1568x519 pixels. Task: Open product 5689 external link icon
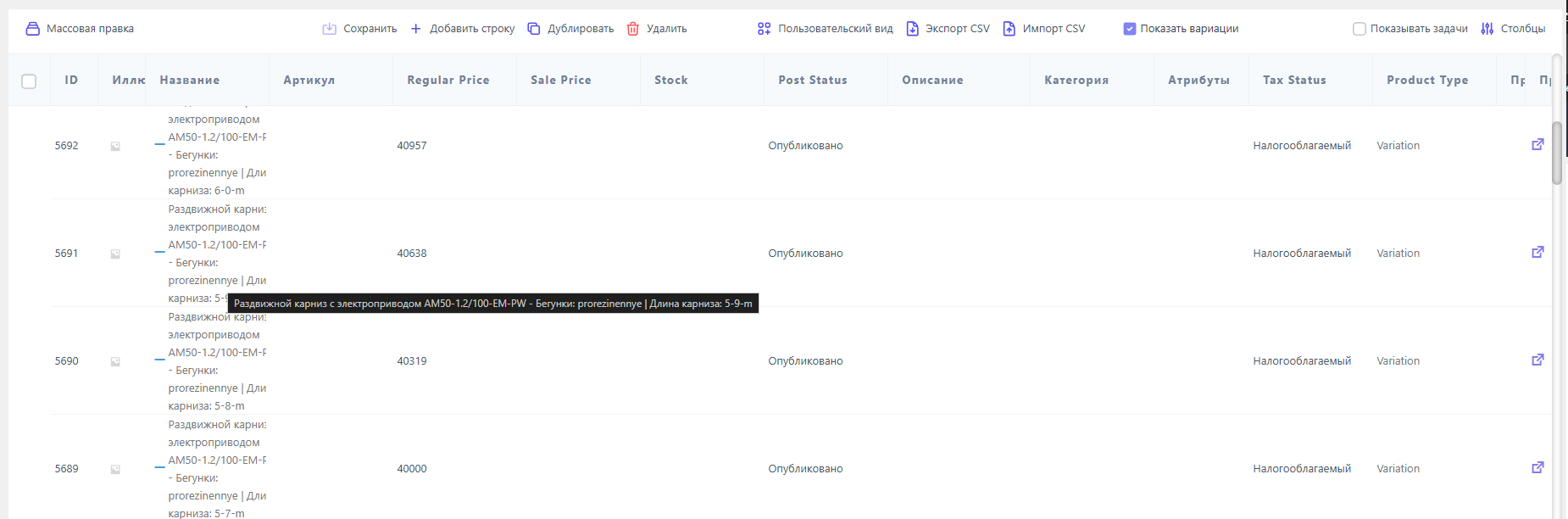[x=1537, y=468]
